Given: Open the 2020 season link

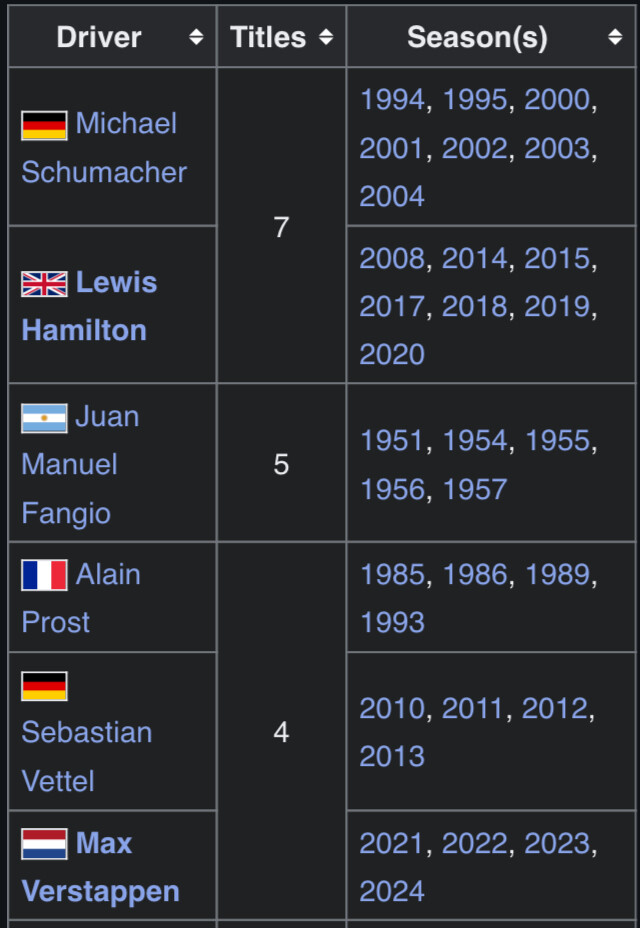Looking at the screenshot, I should (392, 354).
